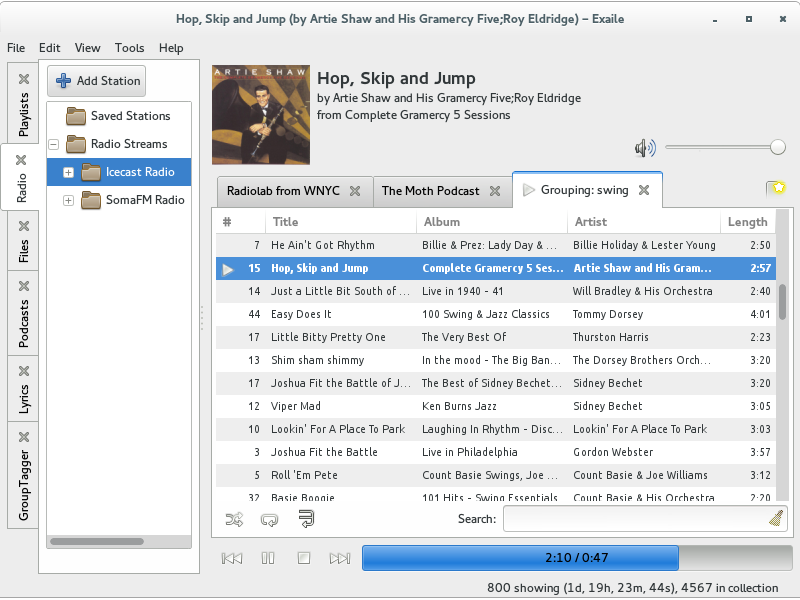This screenshot has height=600, width=800.
Task: Close the Moth Podcast tab
Action: [x=496, y=191]
